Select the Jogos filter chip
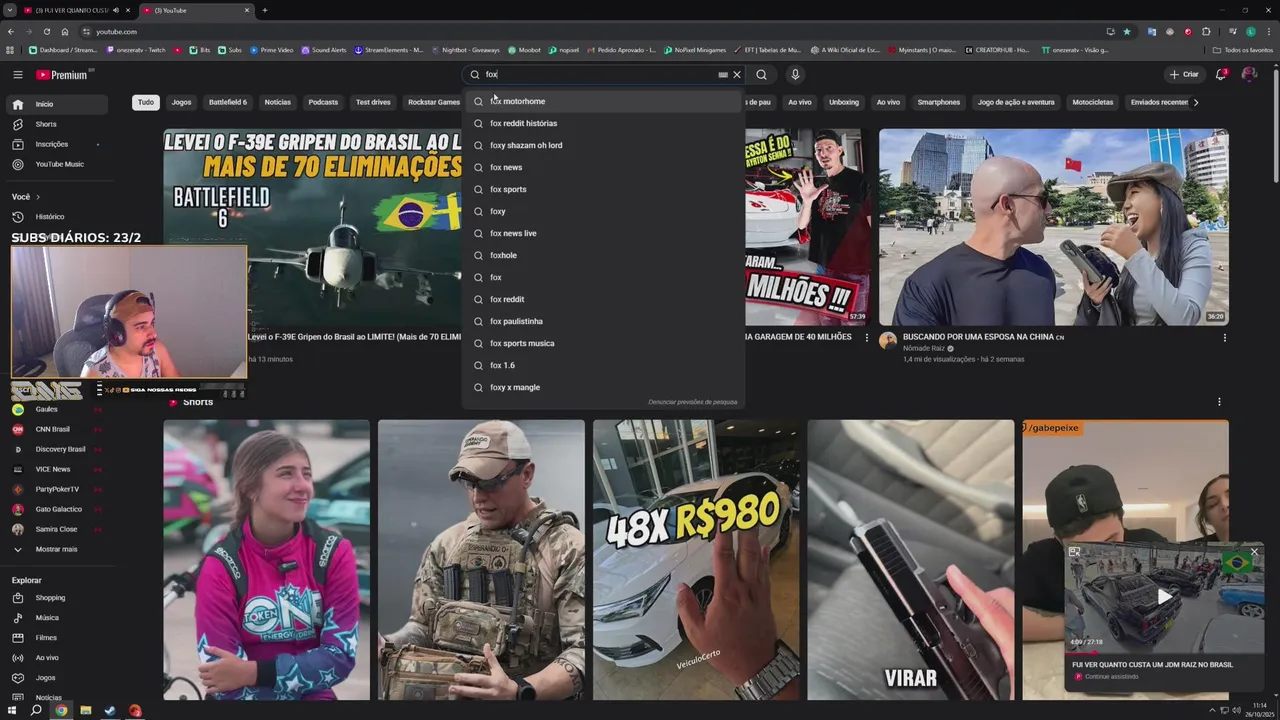Viewport: 1280px width, 720px height. pos(181,102)
